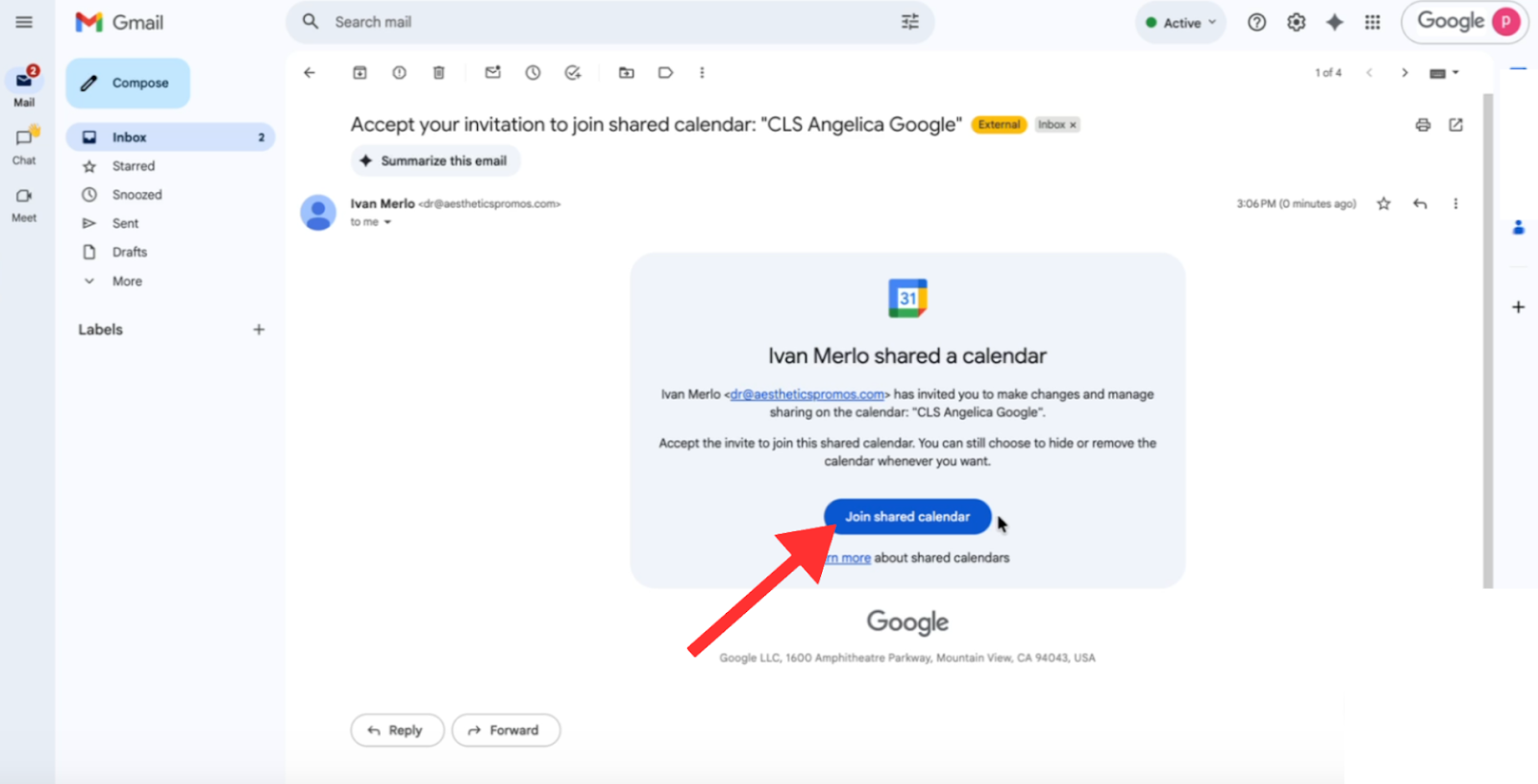Viewport: 1538px width, 784px height.
Task: Open the Google account profile avatar
Action: 1505,22
